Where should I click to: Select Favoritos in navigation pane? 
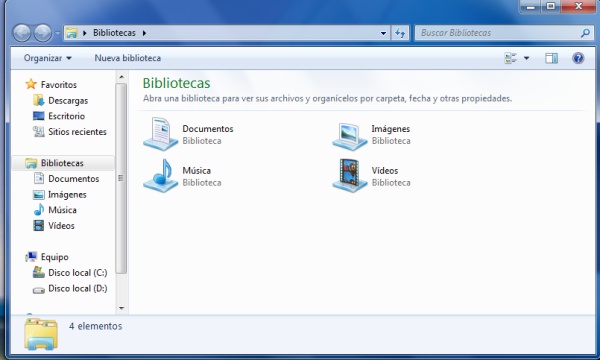(x=59, y=85)
